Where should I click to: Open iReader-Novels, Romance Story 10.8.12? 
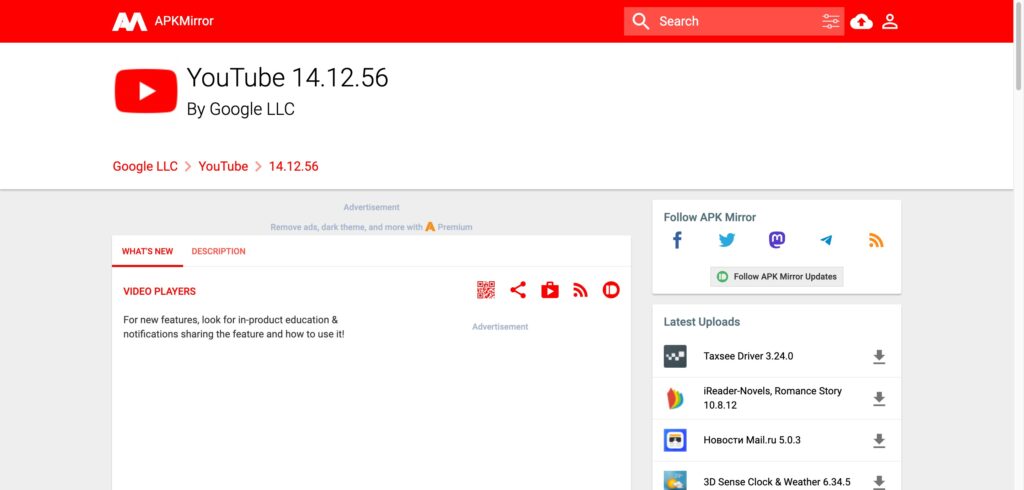(773, 398)
